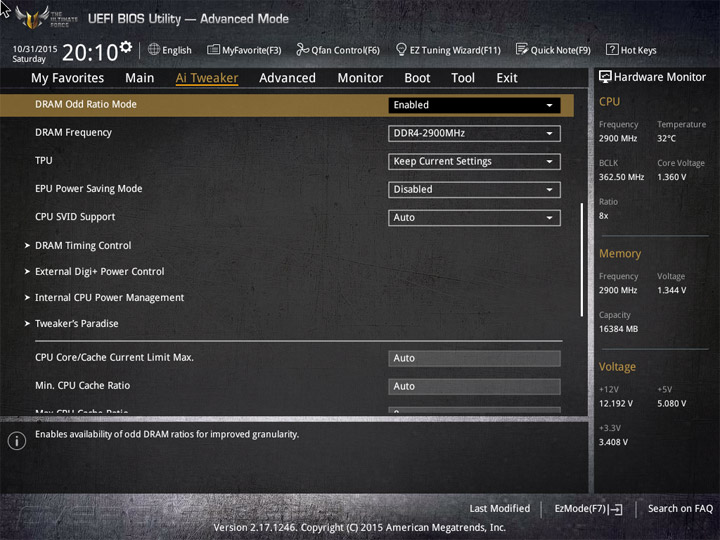Open the Boot tab
The image size is (720, 540).
pos(417,78)
